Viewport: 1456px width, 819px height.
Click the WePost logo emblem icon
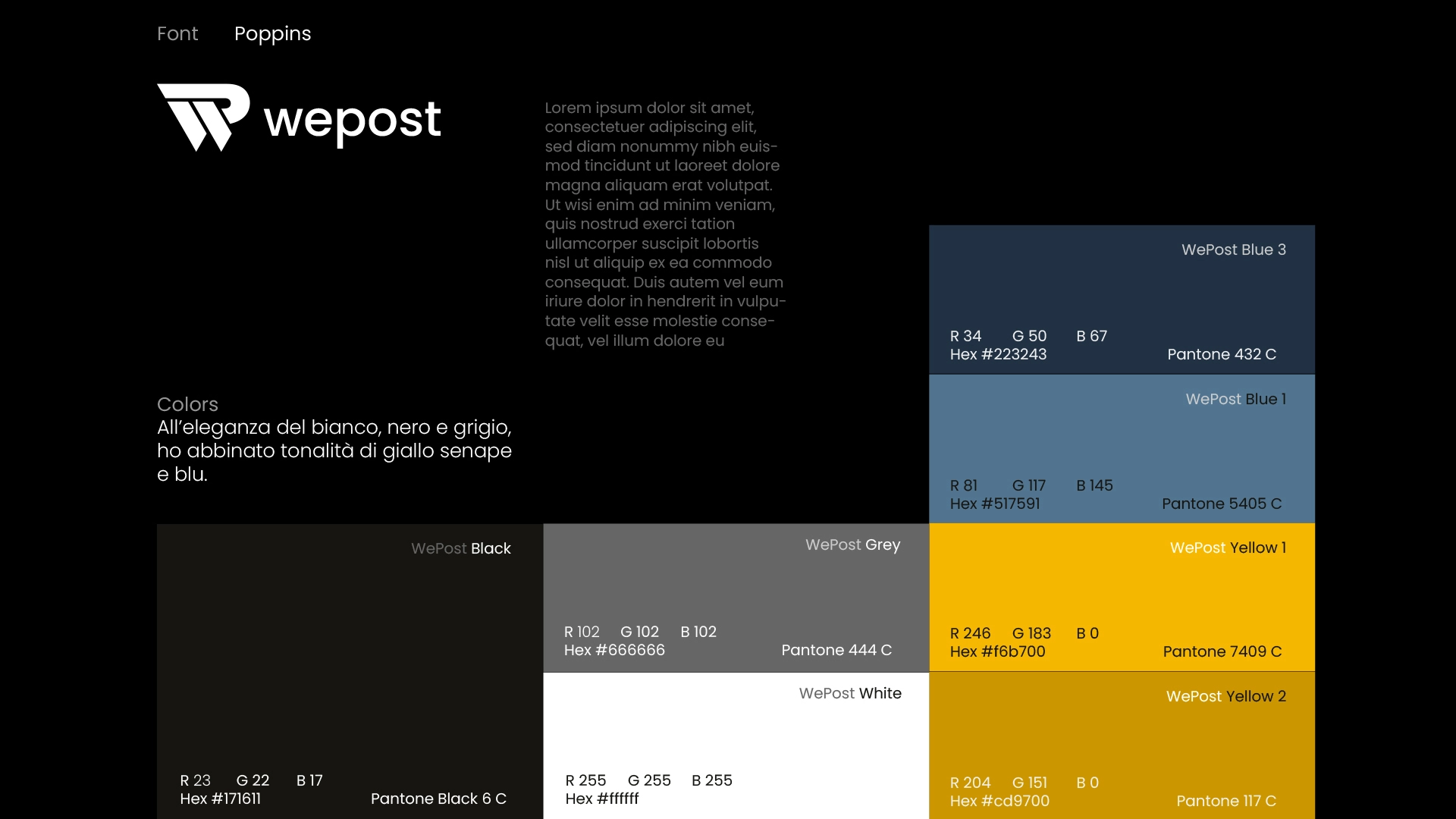pos(203,118)
